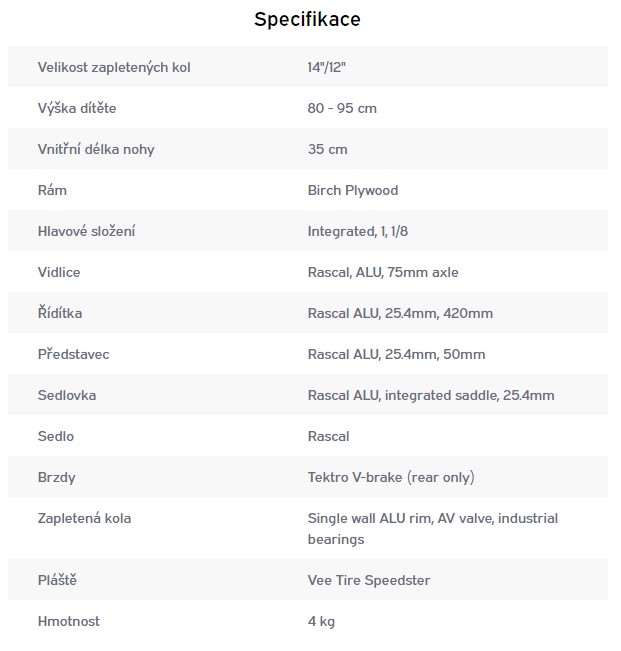
Task: Click the Výška dítěte row label
Action: [84, 108]
